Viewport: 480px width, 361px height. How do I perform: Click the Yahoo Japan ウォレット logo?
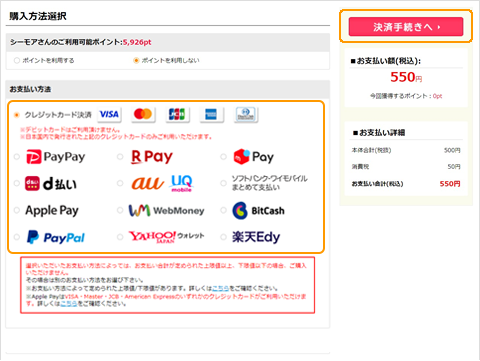[x=166, y=237]
